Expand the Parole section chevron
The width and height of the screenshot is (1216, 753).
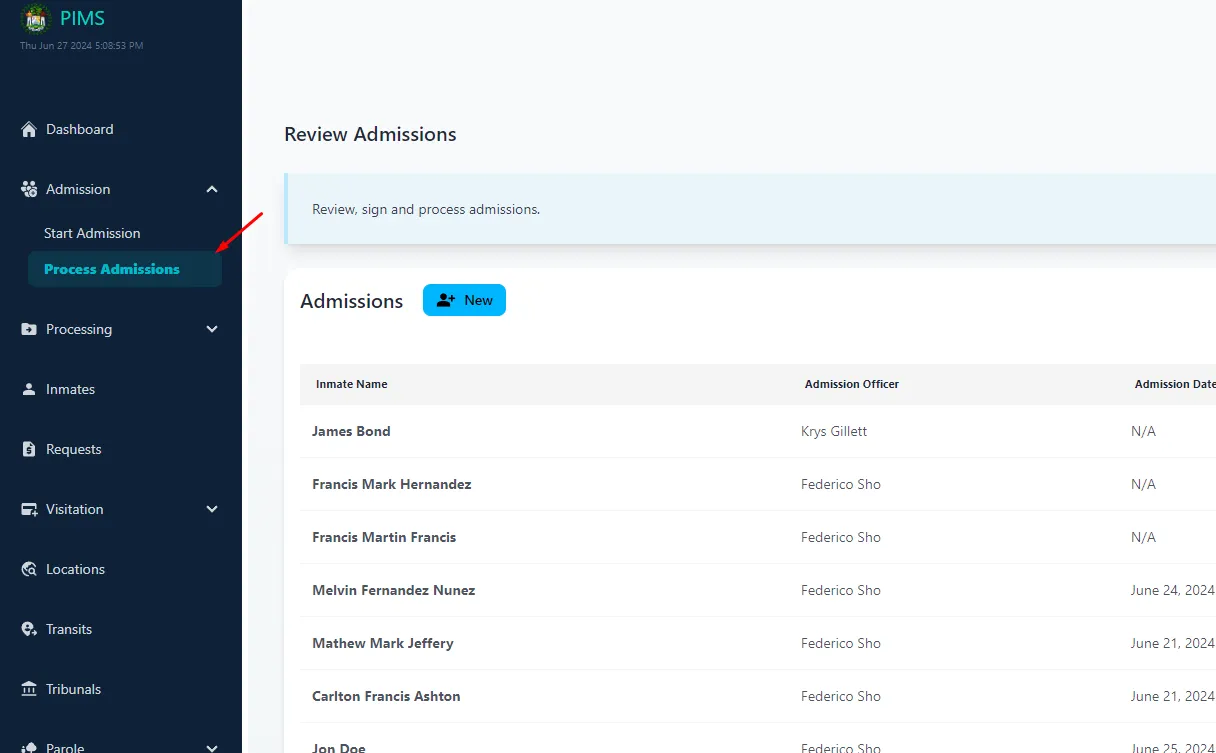click(211, 747)
